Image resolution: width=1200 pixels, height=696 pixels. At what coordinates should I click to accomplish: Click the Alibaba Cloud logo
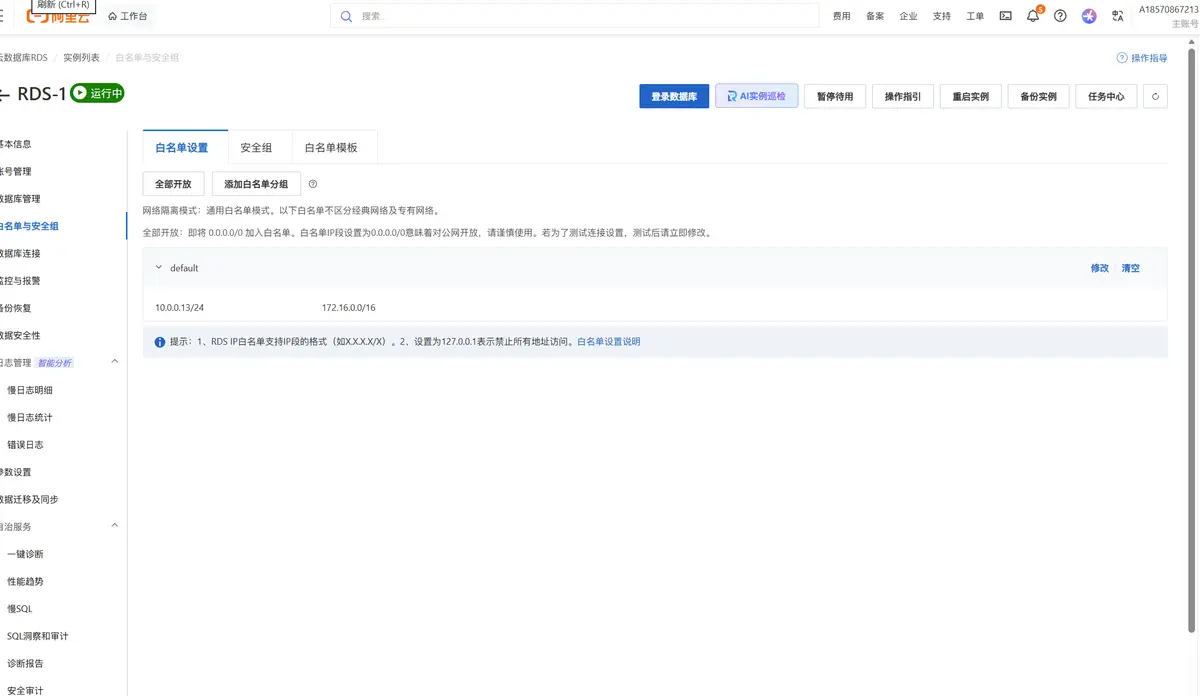(58, 17)
